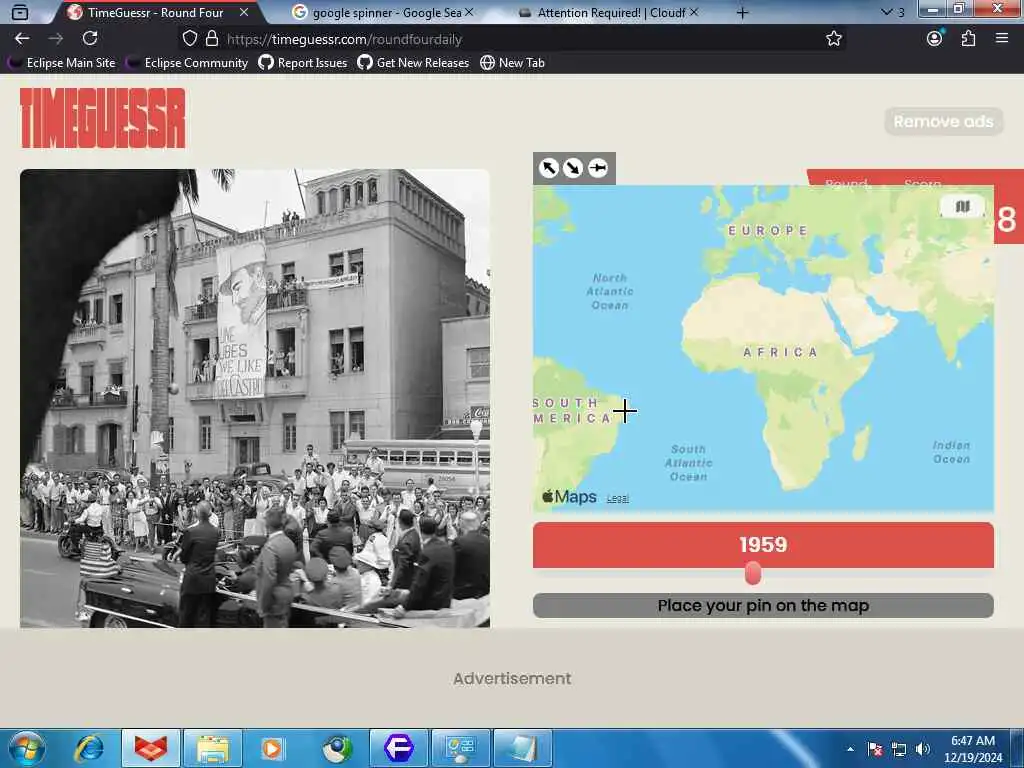Open the notepad taskbar icon
1024x768 pixels.
point(522,748)
